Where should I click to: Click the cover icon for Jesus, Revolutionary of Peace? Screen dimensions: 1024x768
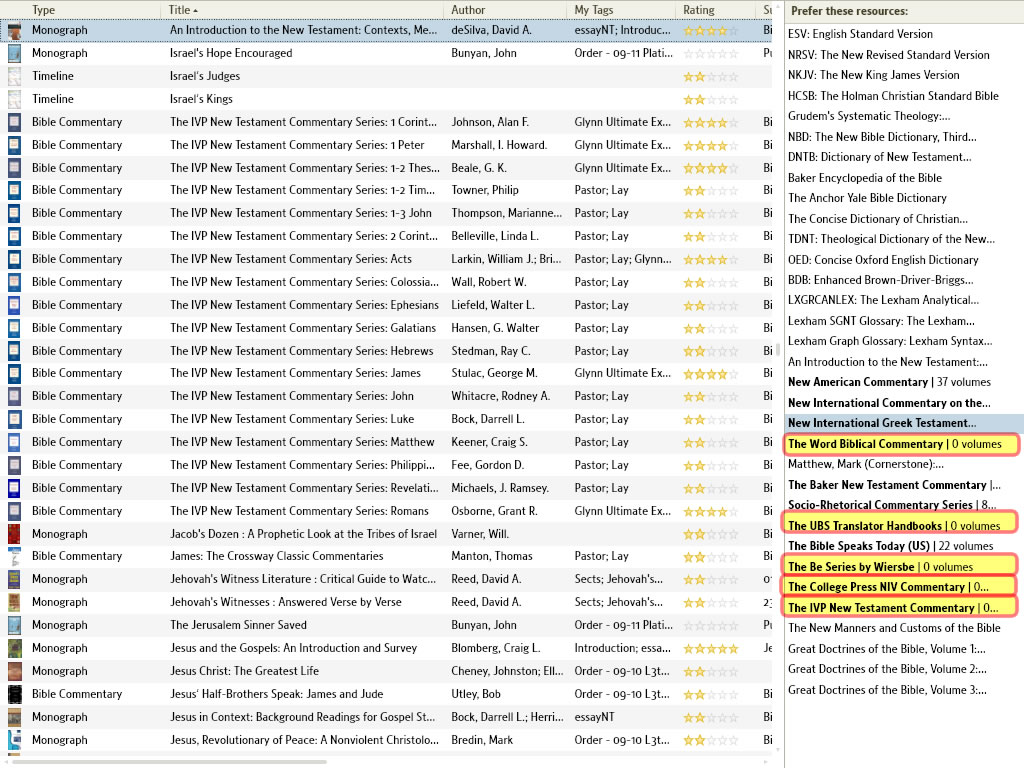[14, 740]
